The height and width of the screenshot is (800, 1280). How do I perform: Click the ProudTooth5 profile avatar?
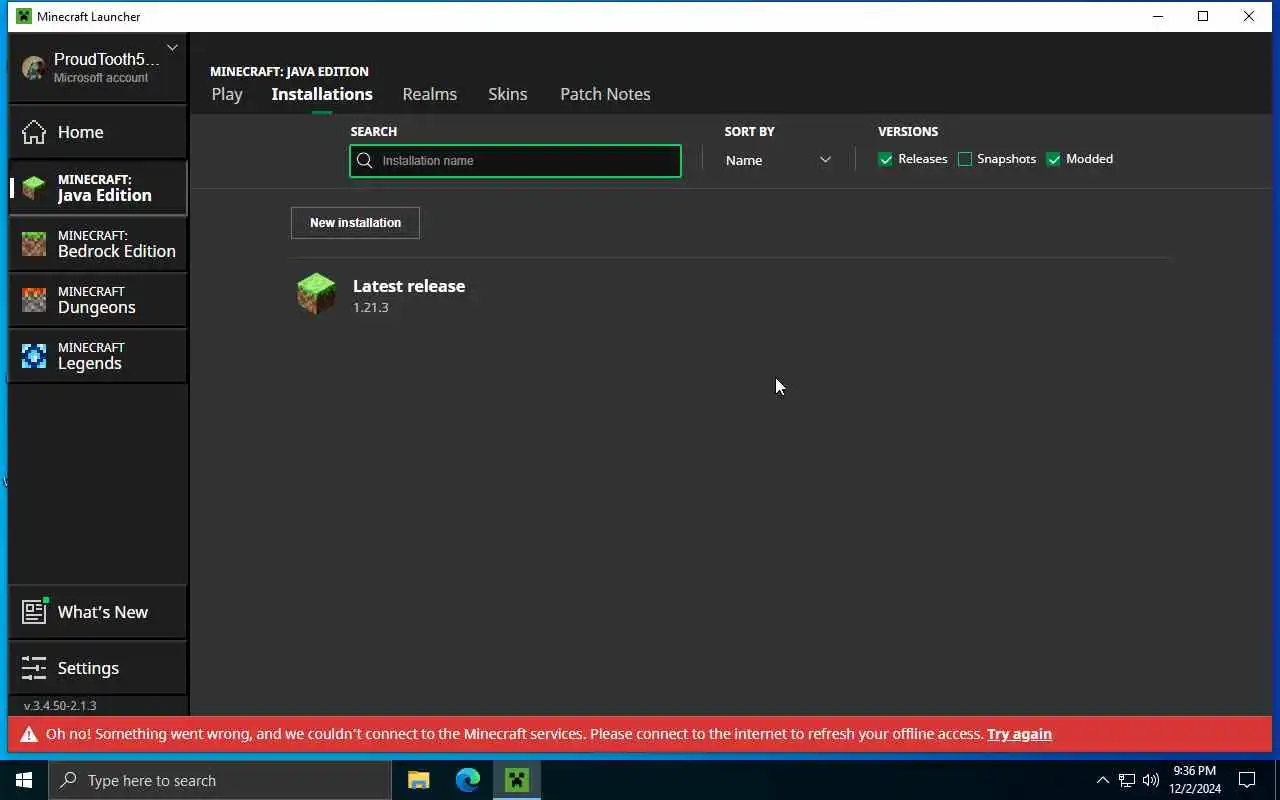(34, 68)
